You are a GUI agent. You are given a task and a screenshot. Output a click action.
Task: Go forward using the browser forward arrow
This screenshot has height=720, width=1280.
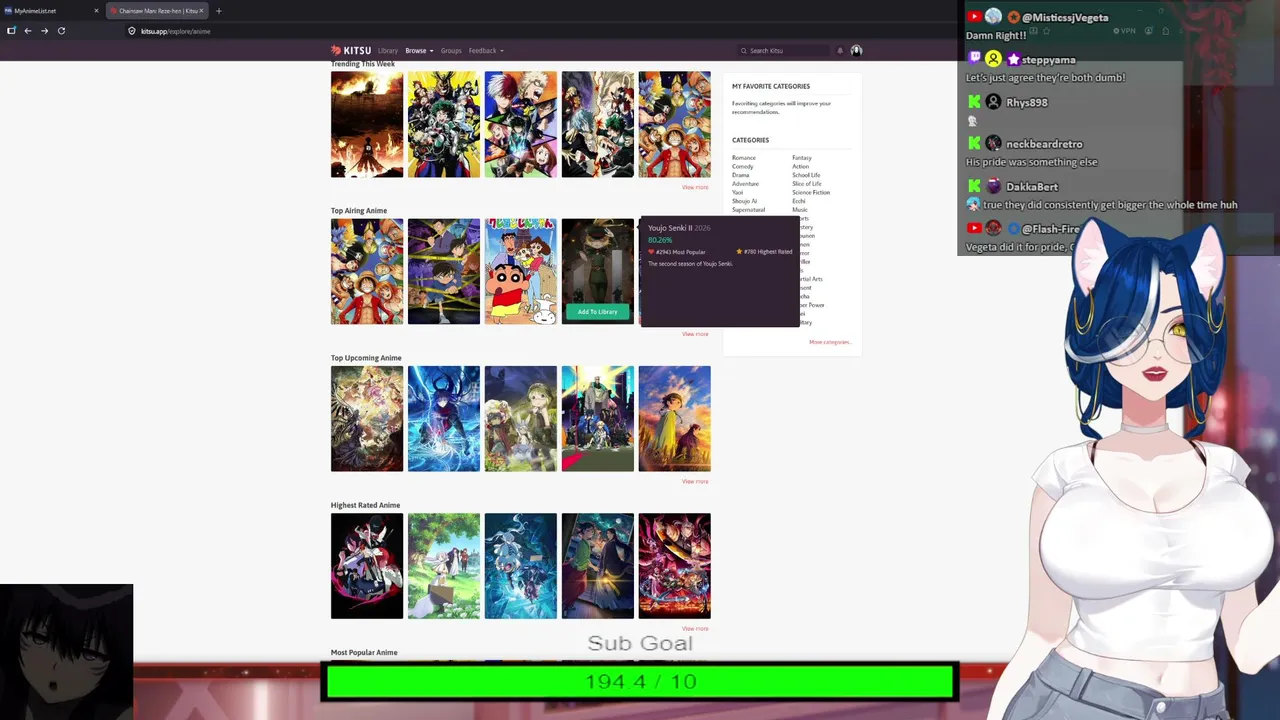(44, 31)
